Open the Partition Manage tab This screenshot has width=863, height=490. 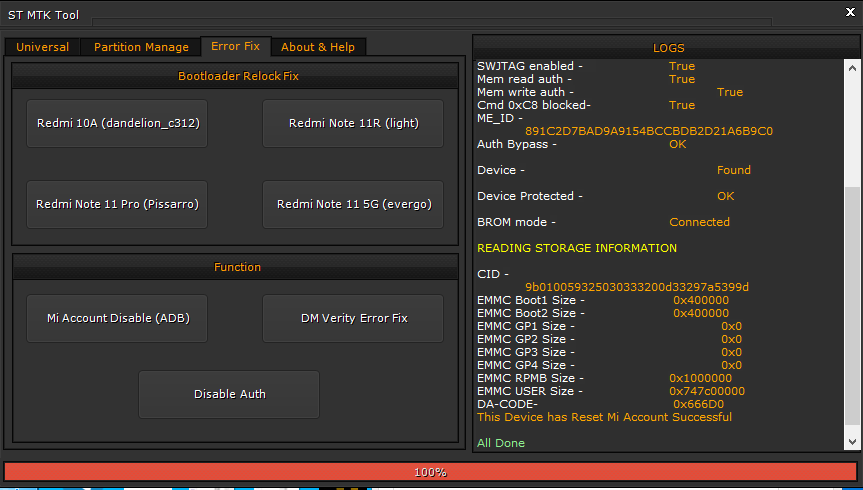pyautogui.click(x=141, y=47)
